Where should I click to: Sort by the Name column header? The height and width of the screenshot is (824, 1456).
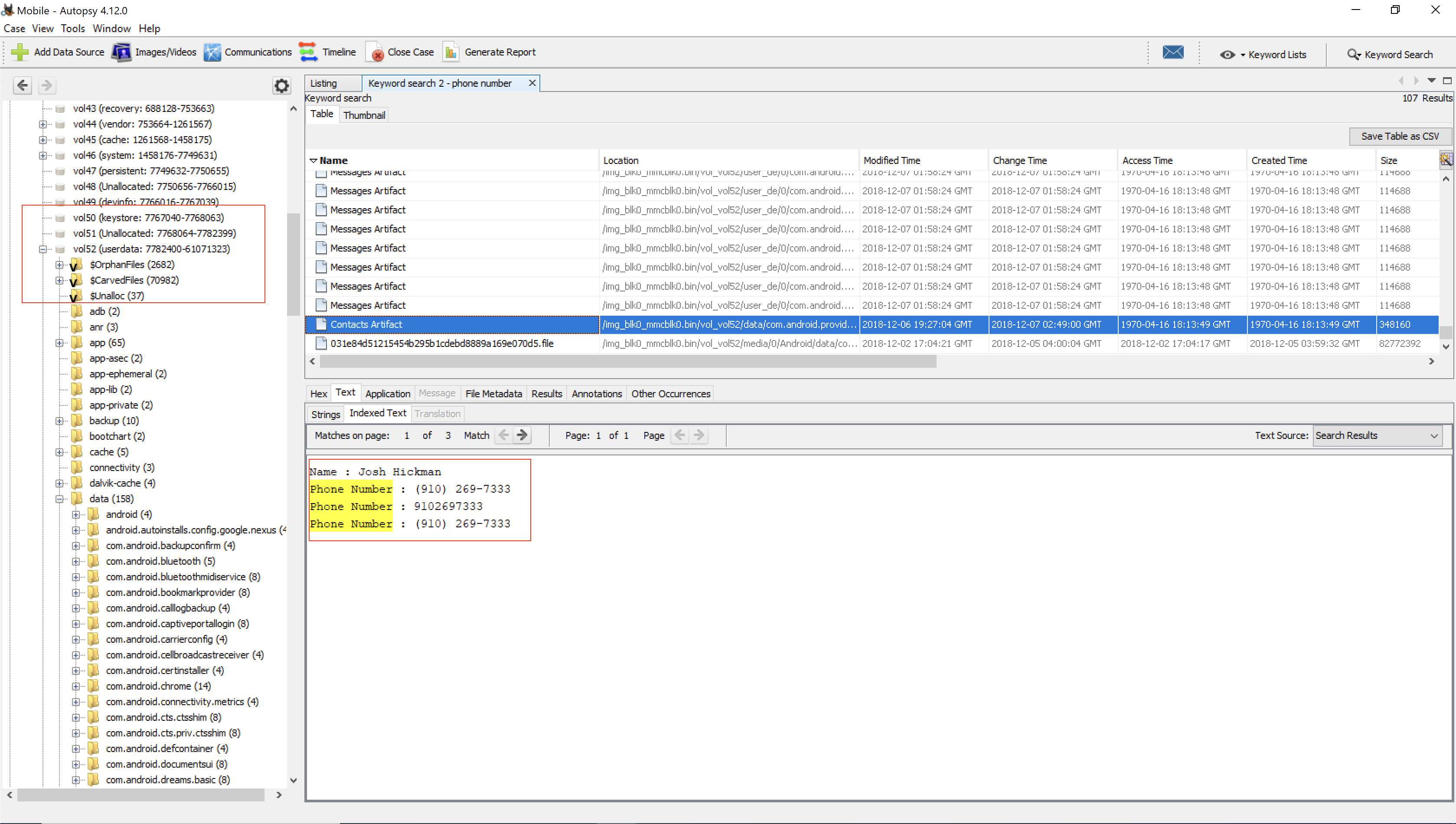click(453, 160)
